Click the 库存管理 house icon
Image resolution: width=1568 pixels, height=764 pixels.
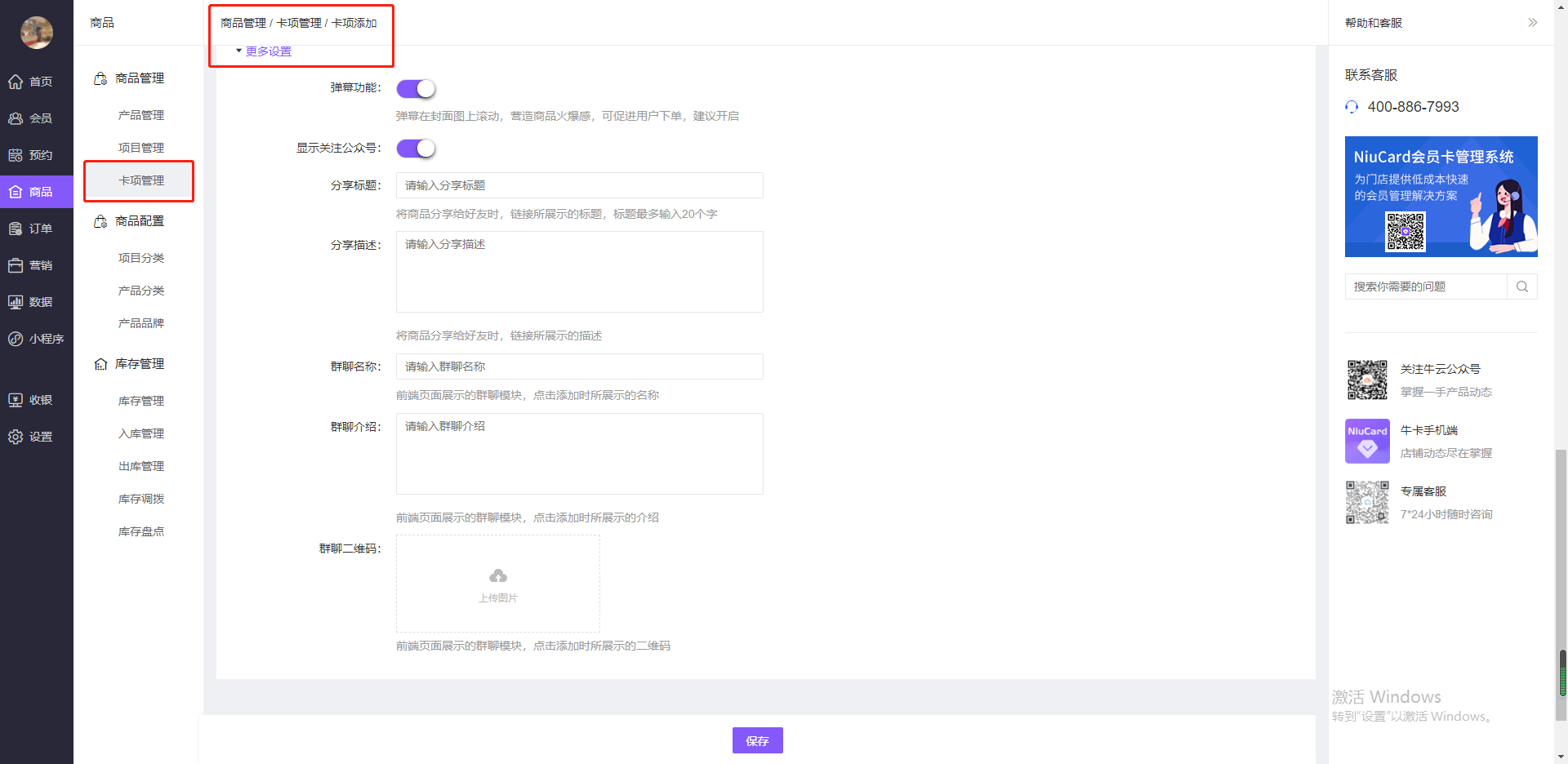click(x=100, y=364)
